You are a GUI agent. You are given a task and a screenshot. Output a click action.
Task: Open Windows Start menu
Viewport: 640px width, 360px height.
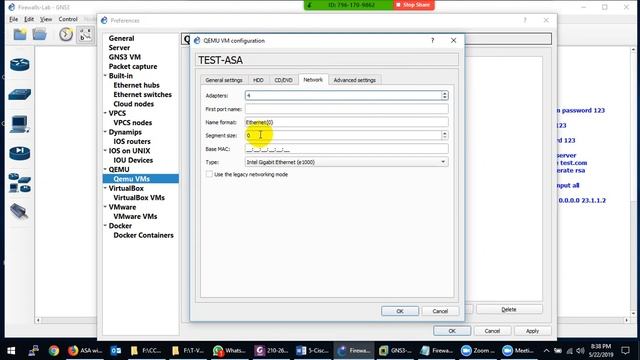coord(11,351)
